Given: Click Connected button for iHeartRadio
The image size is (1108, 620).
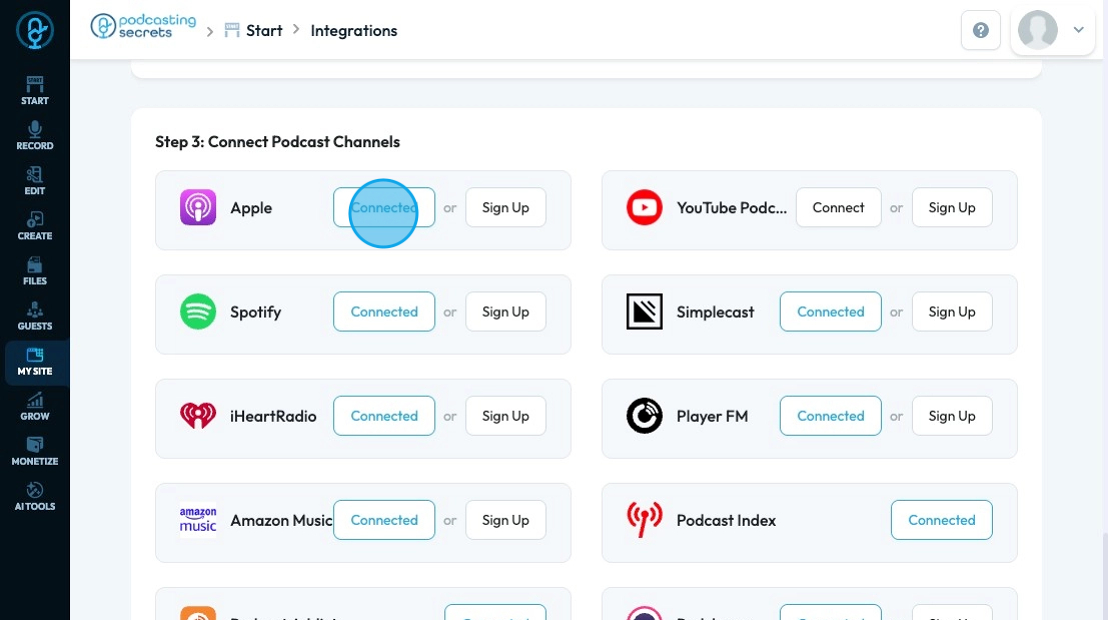Looking at the screenshot, I should pos(384,416).
